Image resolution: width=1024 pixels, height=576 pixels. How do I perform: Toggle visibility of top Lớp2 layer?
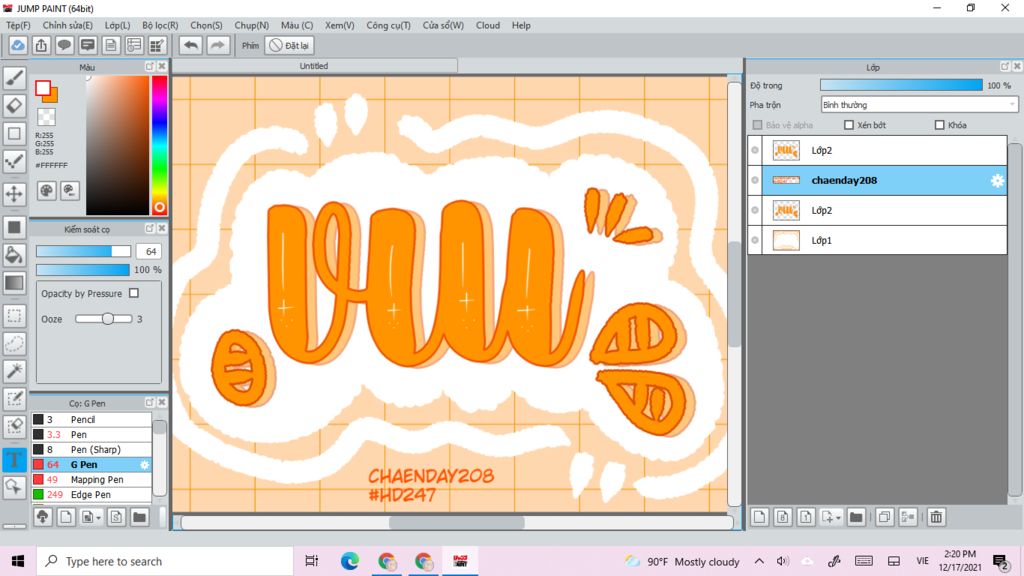[x=755, y=150]
